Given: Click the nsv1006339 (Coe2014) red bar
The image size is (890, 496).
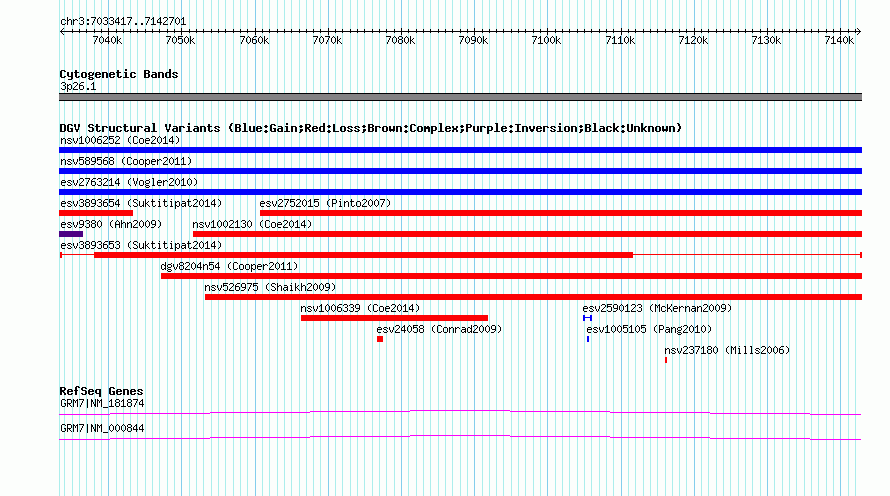Looking at the screenshot, I should pyautogui.click(x=394, y=318).
